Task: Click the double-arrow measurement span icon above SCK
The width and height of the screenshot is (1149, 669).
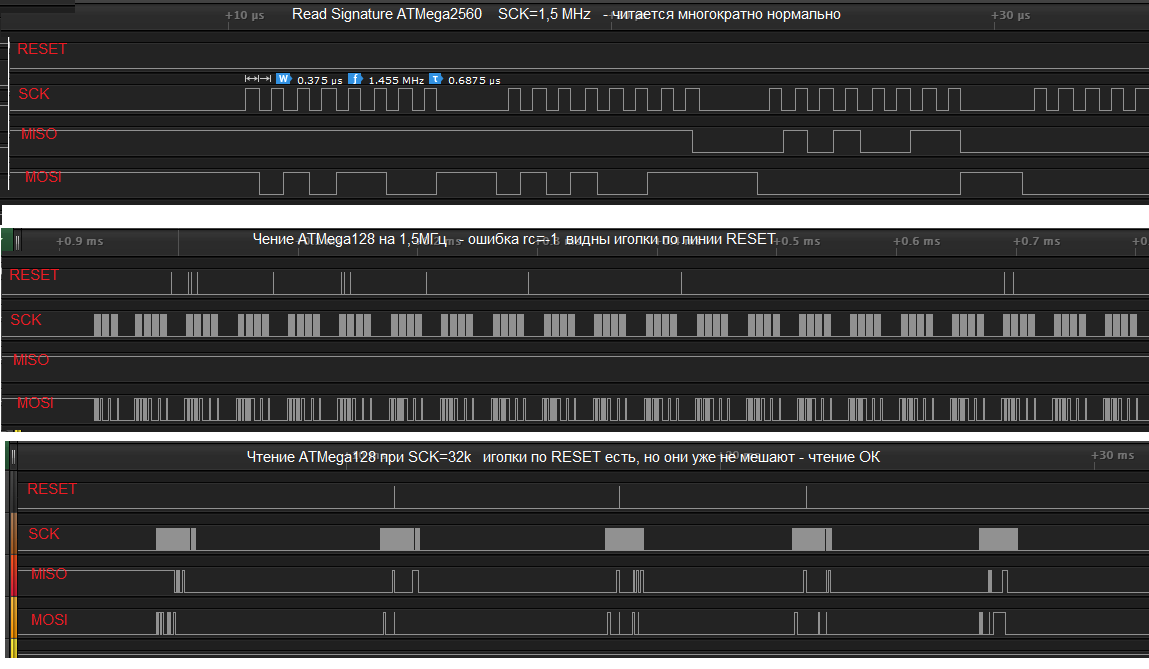Action: pyautogui.click(x=258, y=79)
